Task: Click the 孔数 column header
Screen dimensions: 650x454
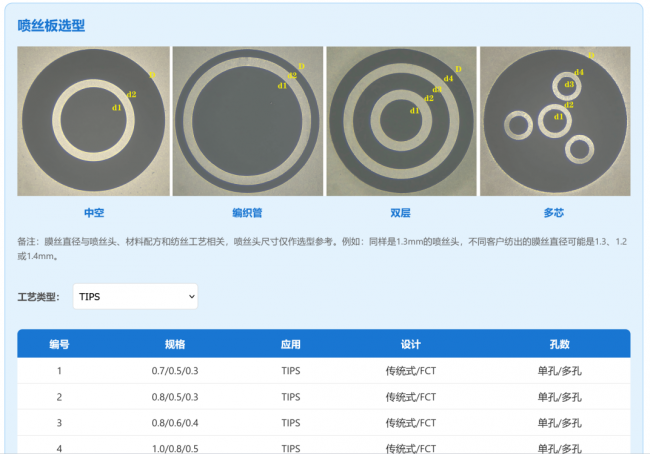Action: (559, 344)
